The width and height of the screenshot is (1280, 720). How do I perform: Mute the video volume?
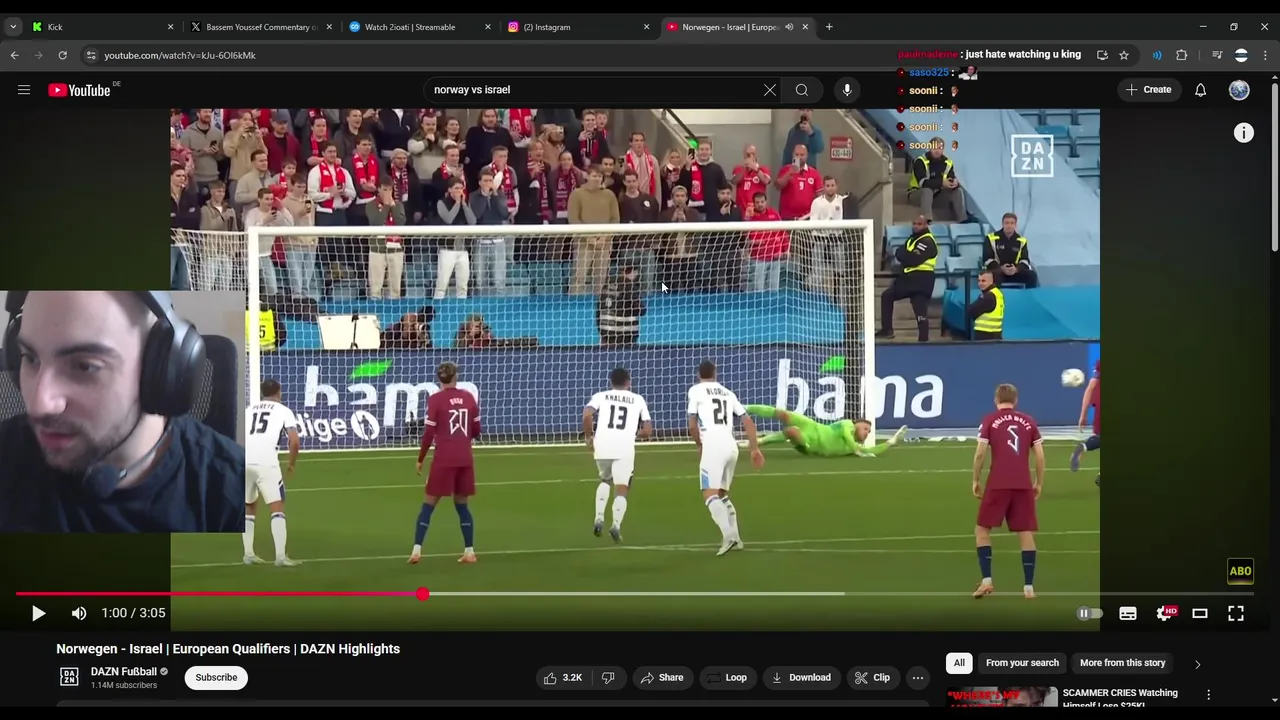click(79, 613)
